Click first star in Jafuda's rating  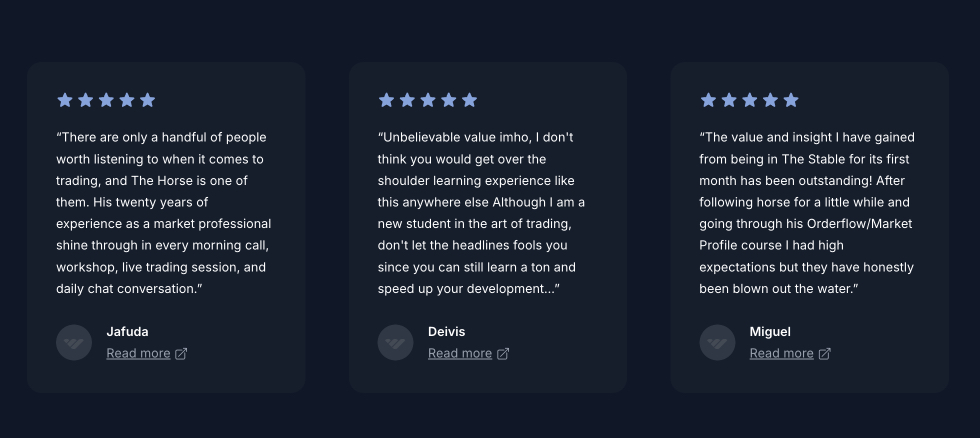pyautogui.click(x=65, y=100)
